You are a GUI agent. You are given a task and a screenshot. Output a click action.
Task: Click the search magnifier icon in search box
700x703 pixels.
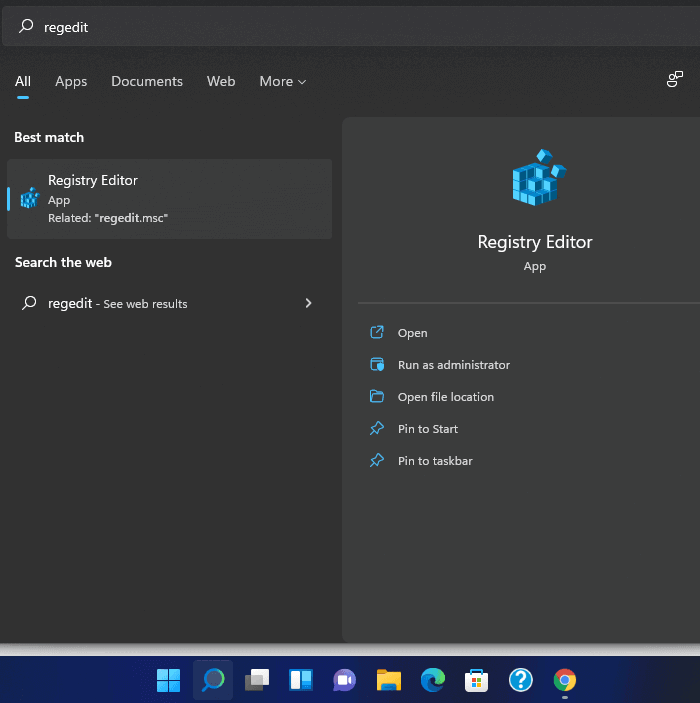26,26
